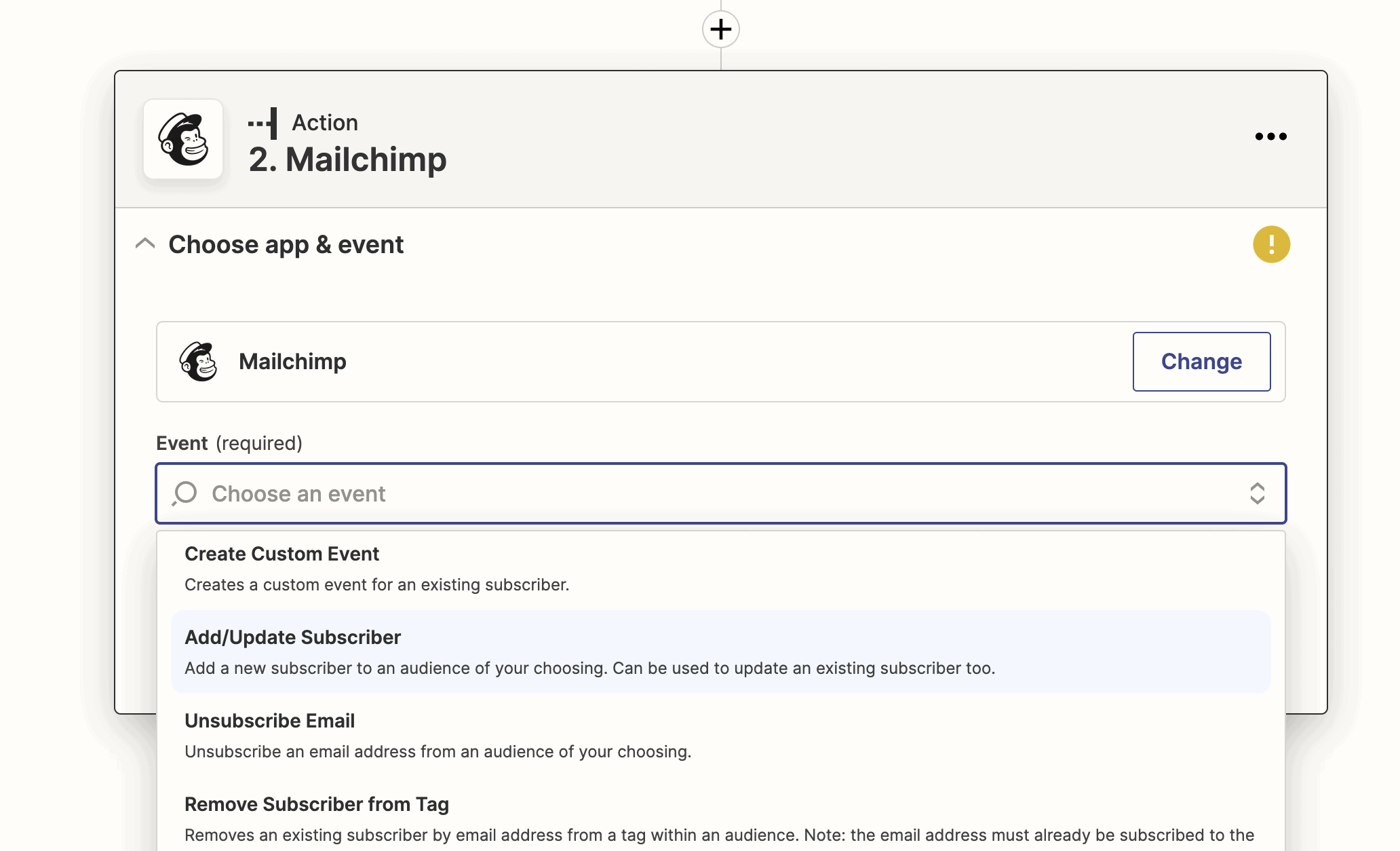Click the plus button to add a step
The width and height of the screenshot is (1400, 851).
720,29
